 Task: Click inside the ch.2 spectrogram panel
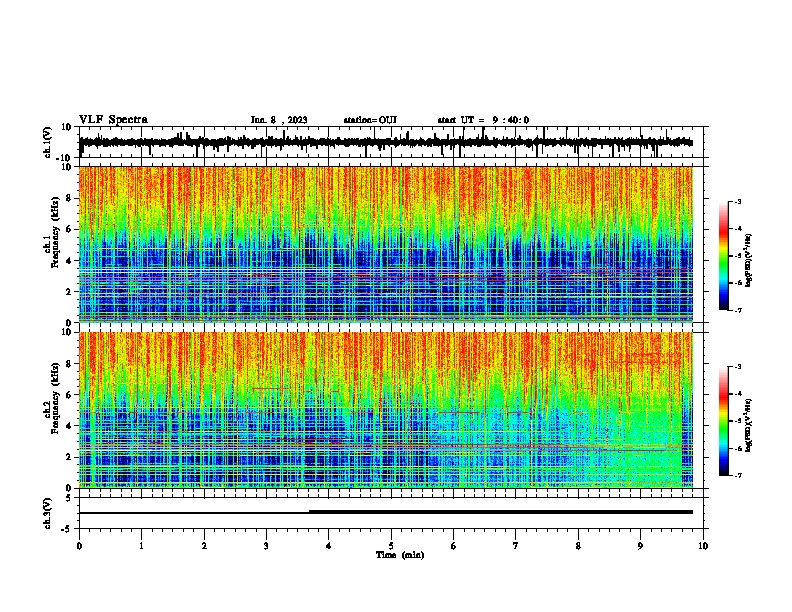(386, 410)
